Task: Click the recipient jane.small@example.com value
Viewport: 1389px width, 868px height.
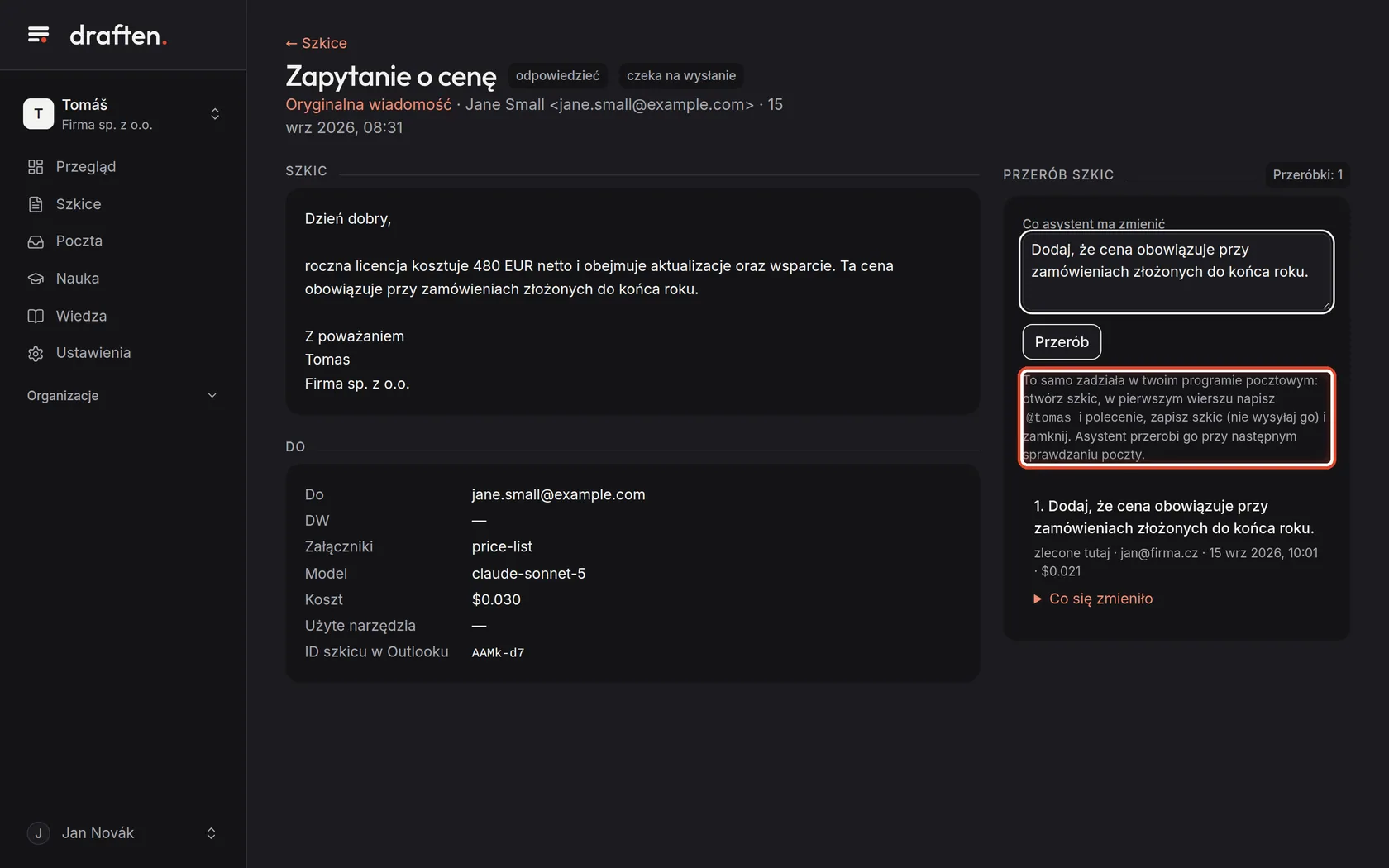Action: coord(558,494)
